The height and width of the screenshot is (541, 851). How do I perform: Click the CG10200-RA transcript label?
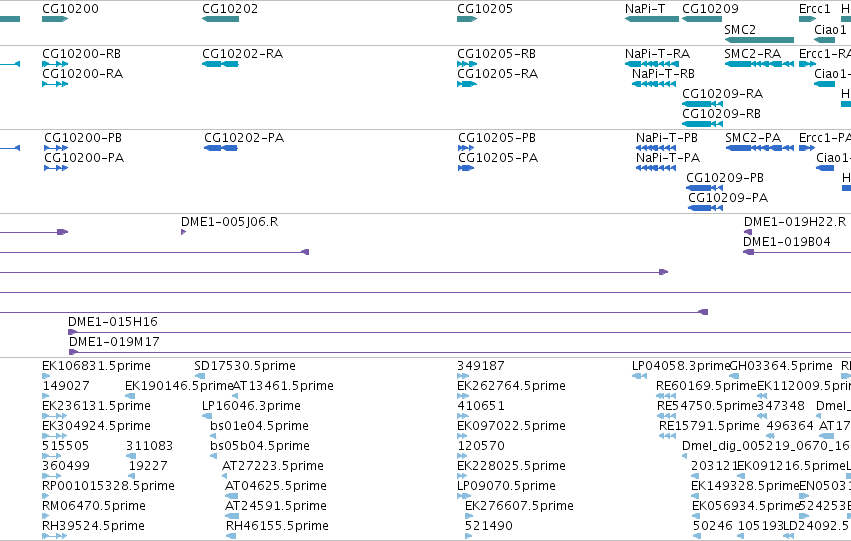click(x=82, y=74)
